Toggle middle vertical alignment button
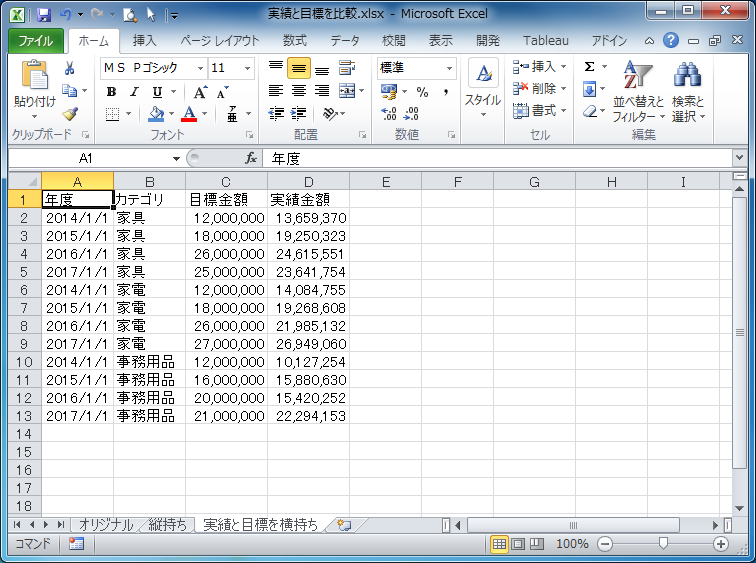This screenshot has width=756, height=563. [x=298, y=69]
